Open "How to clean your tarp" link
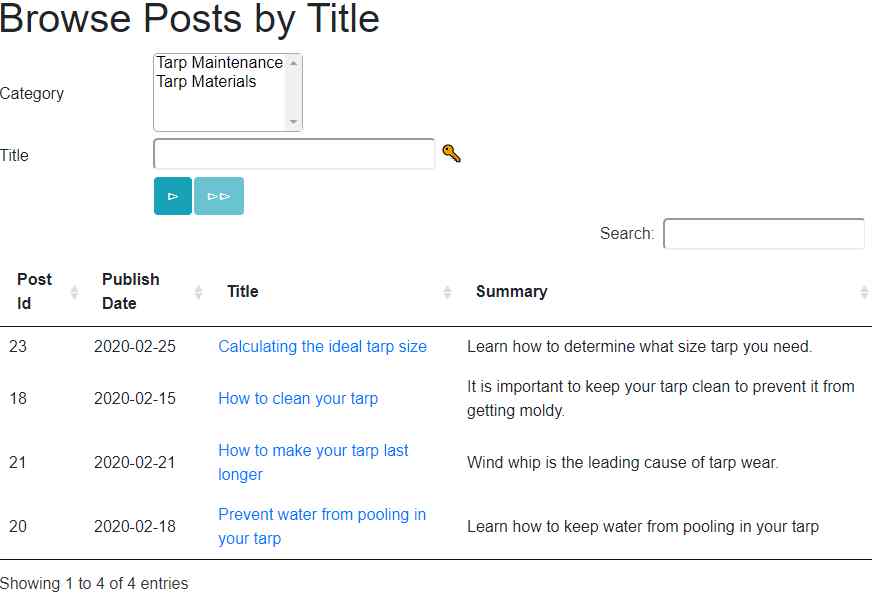 [298, 399]
